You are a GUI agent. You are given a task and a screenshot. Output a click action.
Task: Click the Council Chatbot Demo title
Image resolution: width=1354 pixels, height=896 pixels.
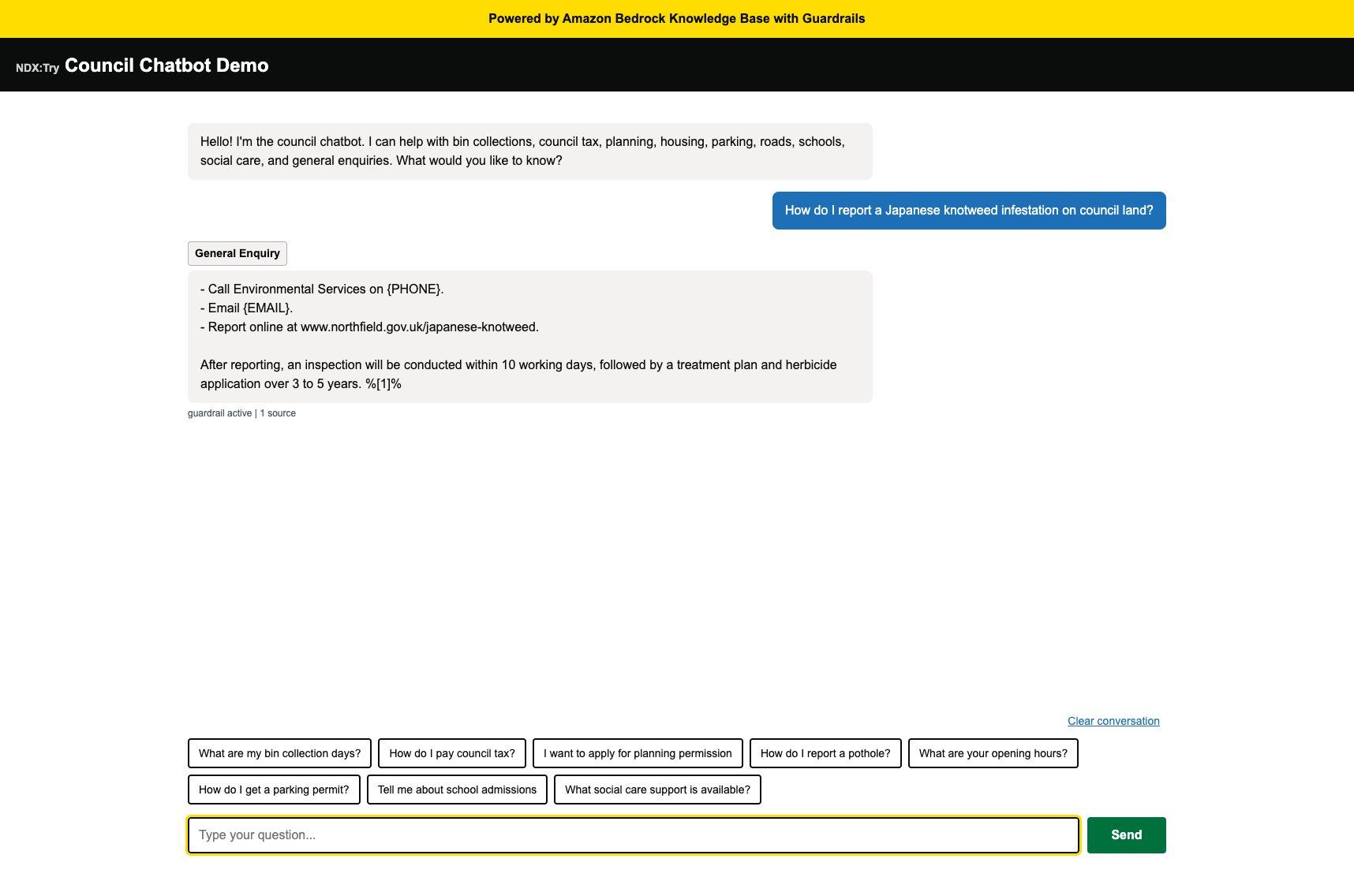(166, 65)
